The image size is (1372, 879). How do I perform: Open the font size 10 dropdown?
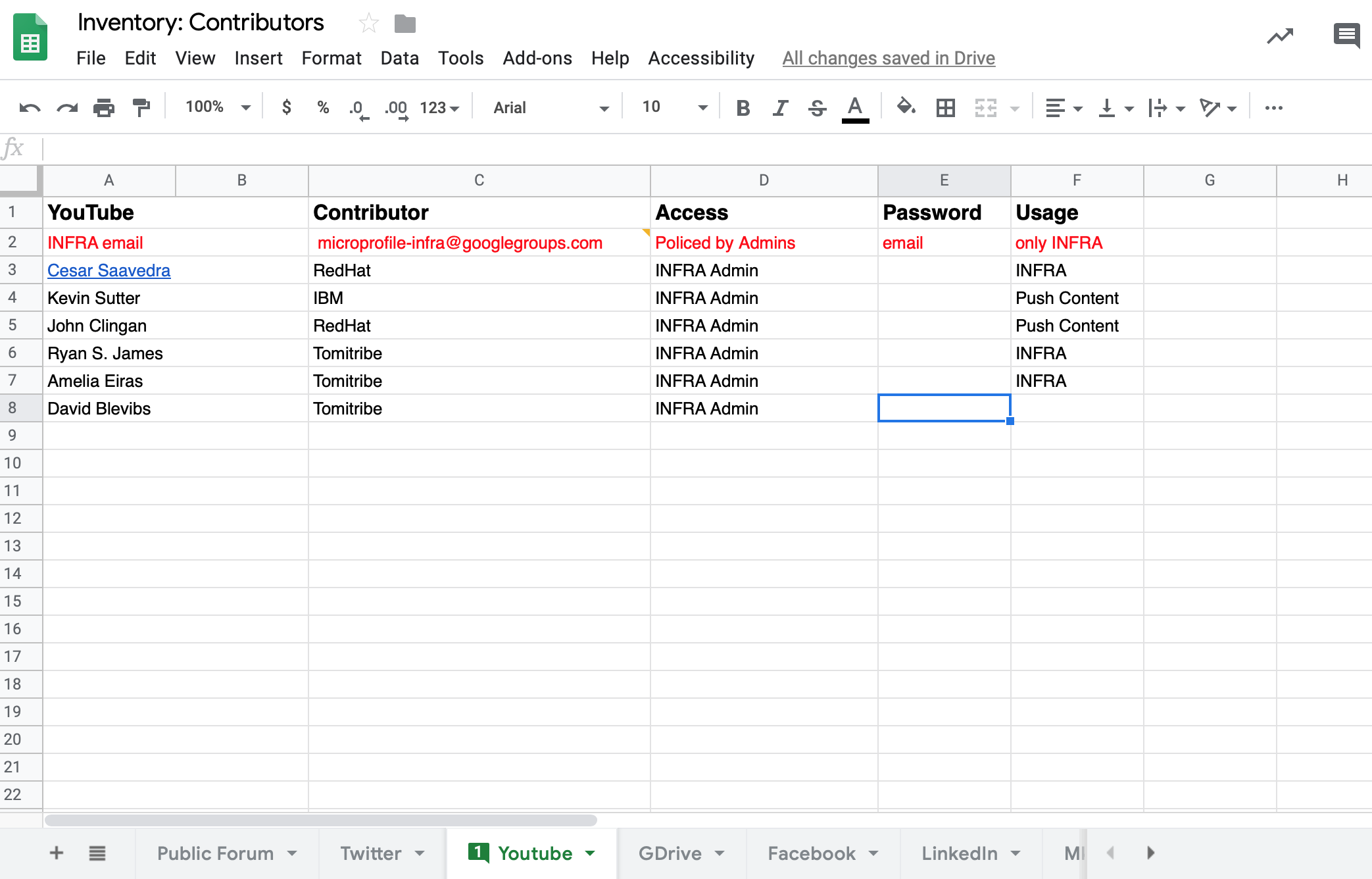[x=674, y=107]
